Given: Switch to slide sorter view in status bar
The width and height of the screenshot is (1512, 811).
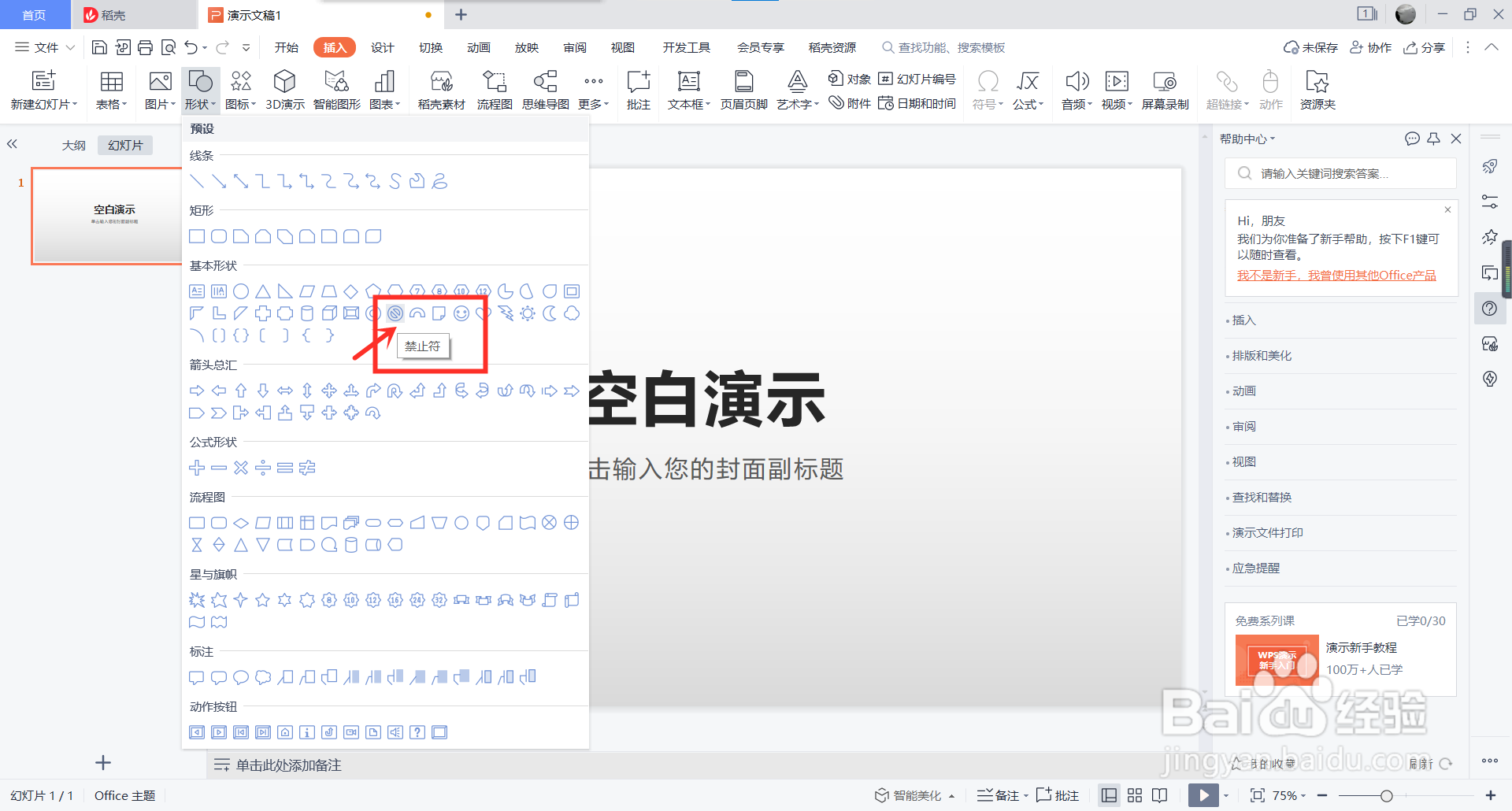Looking at the screenshot, I should pyautogui.click(x=1135, y=795).
